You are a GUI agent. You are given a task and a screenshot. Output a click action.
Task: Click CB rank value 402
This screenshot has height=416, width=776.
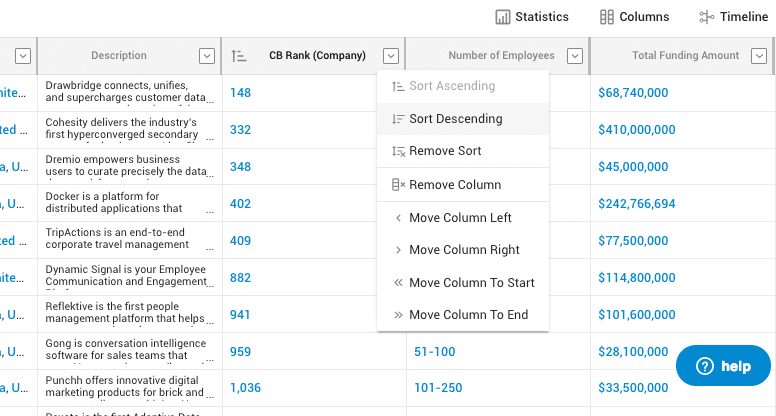click(x=241, y=204)
